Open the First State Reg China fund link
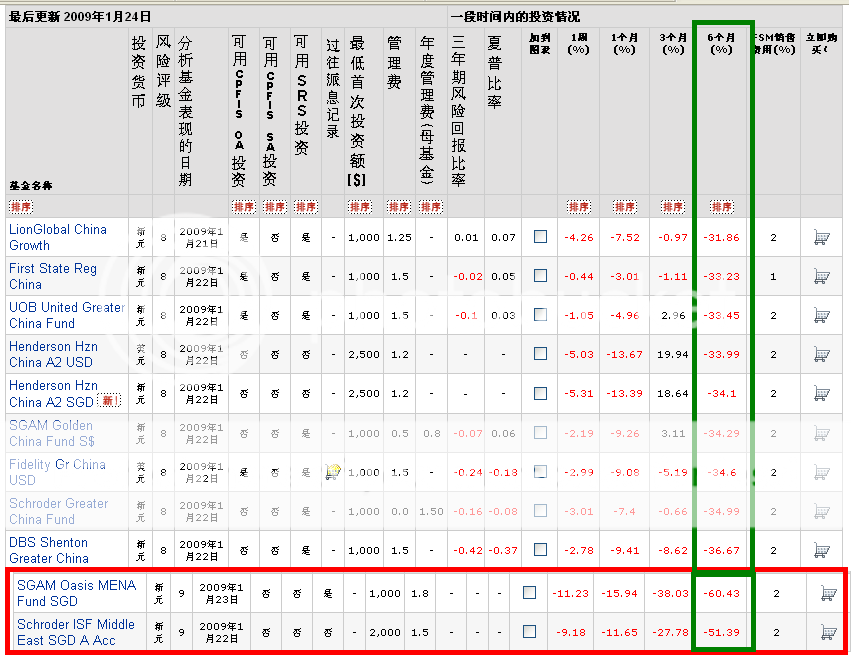 pos(53,276)
